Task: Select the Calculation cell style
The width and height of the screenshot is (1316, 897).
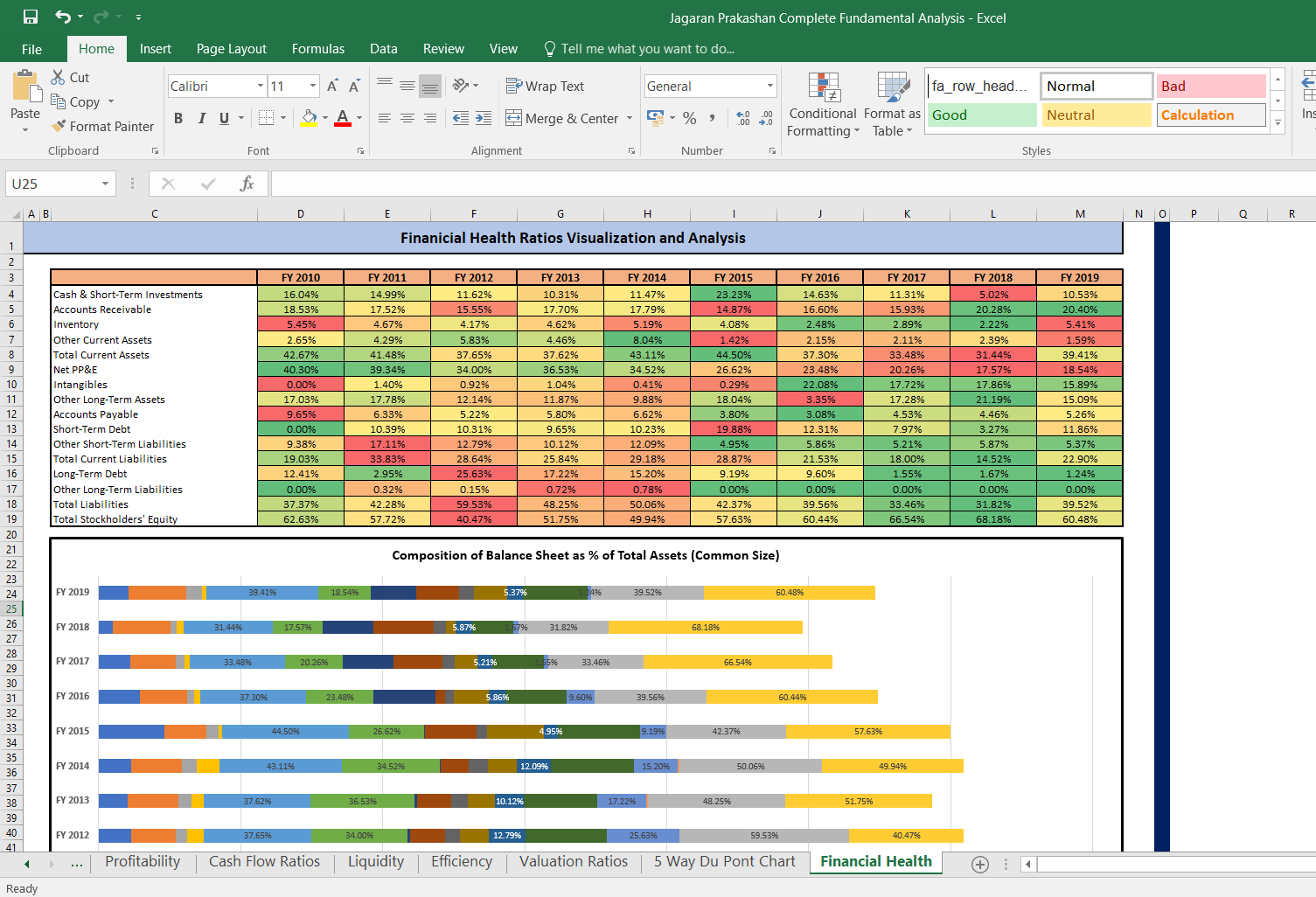Action: (1211, 115)
